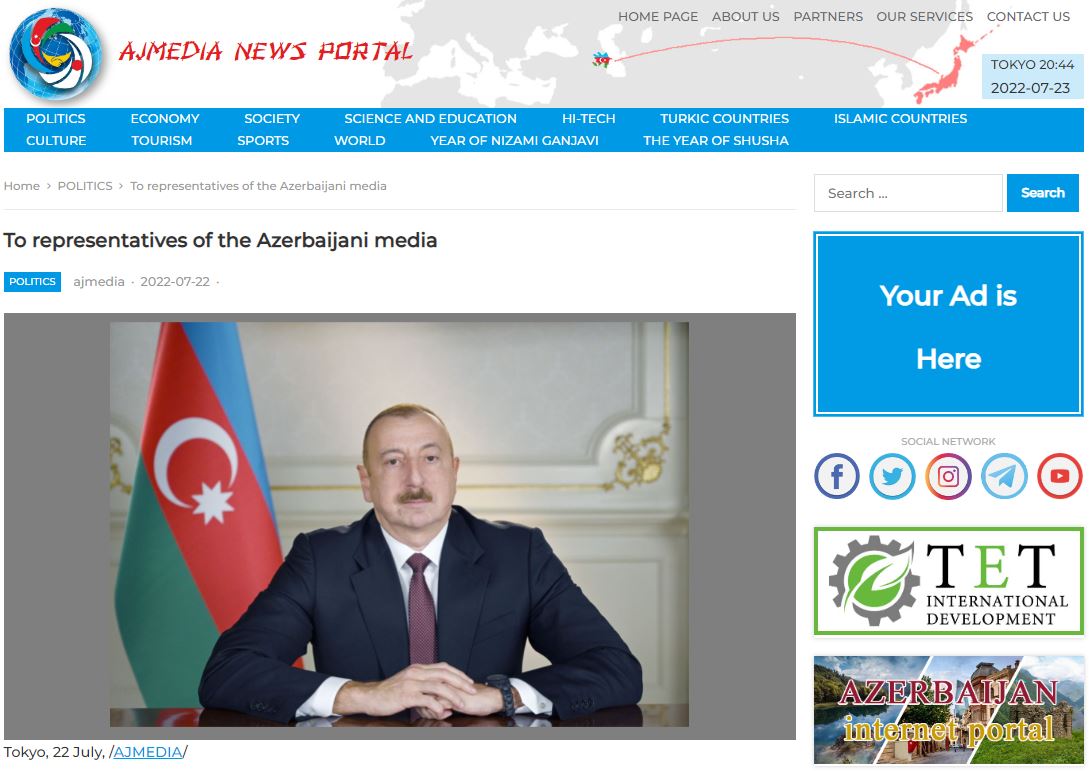Open WORLD category

point(359,140)
